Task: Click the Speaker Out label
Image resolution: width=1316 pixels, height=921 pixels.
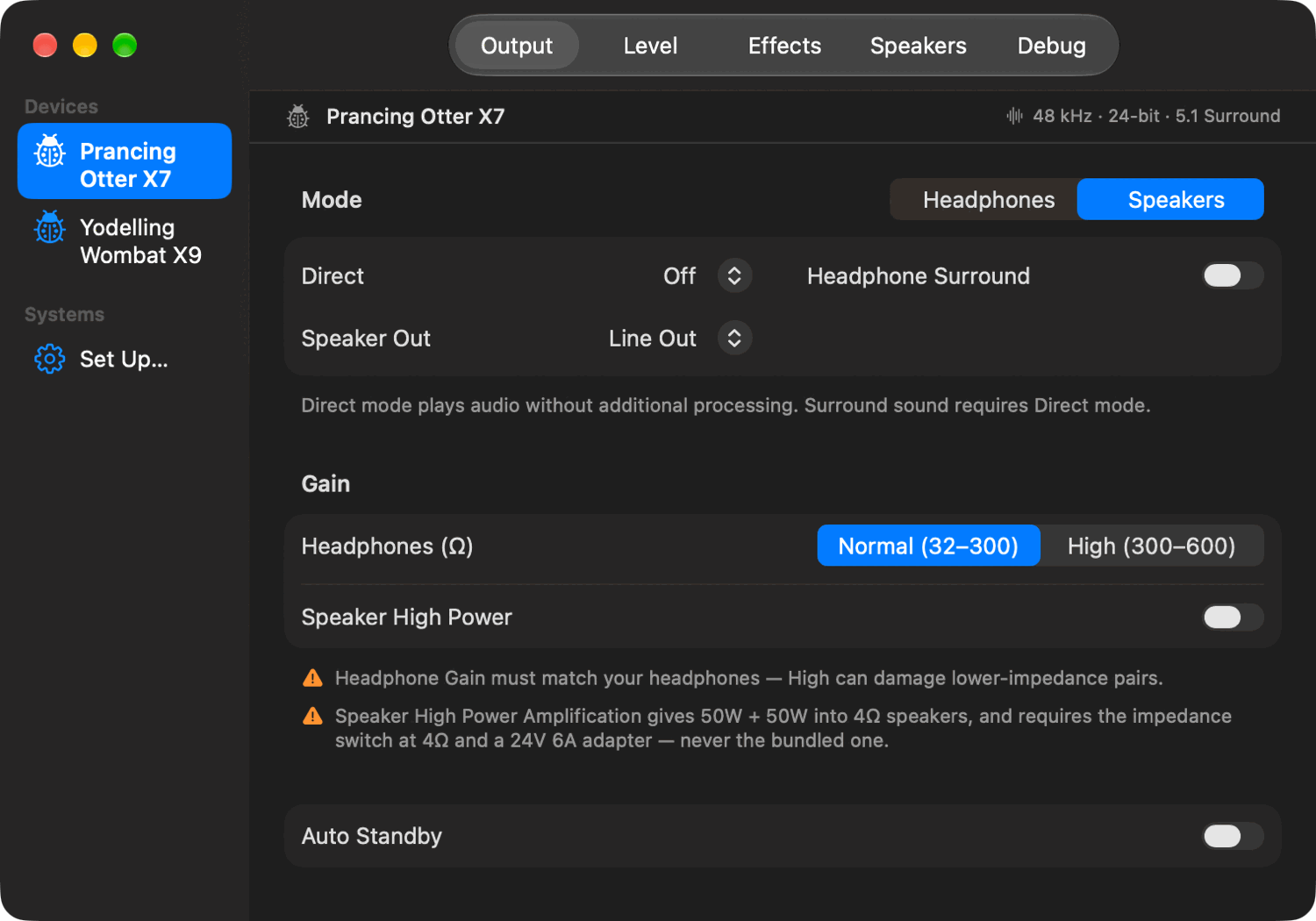Action: (366, 338)
